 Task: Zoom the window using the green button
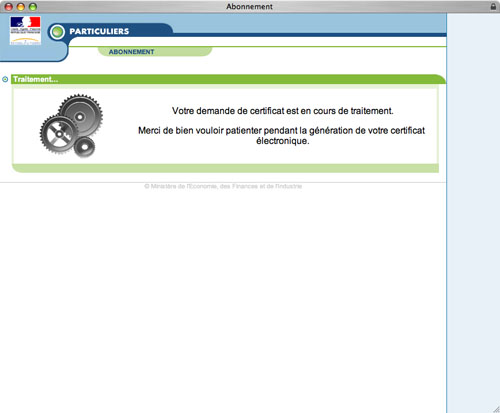pyautogui.click(x=33, y=7)
